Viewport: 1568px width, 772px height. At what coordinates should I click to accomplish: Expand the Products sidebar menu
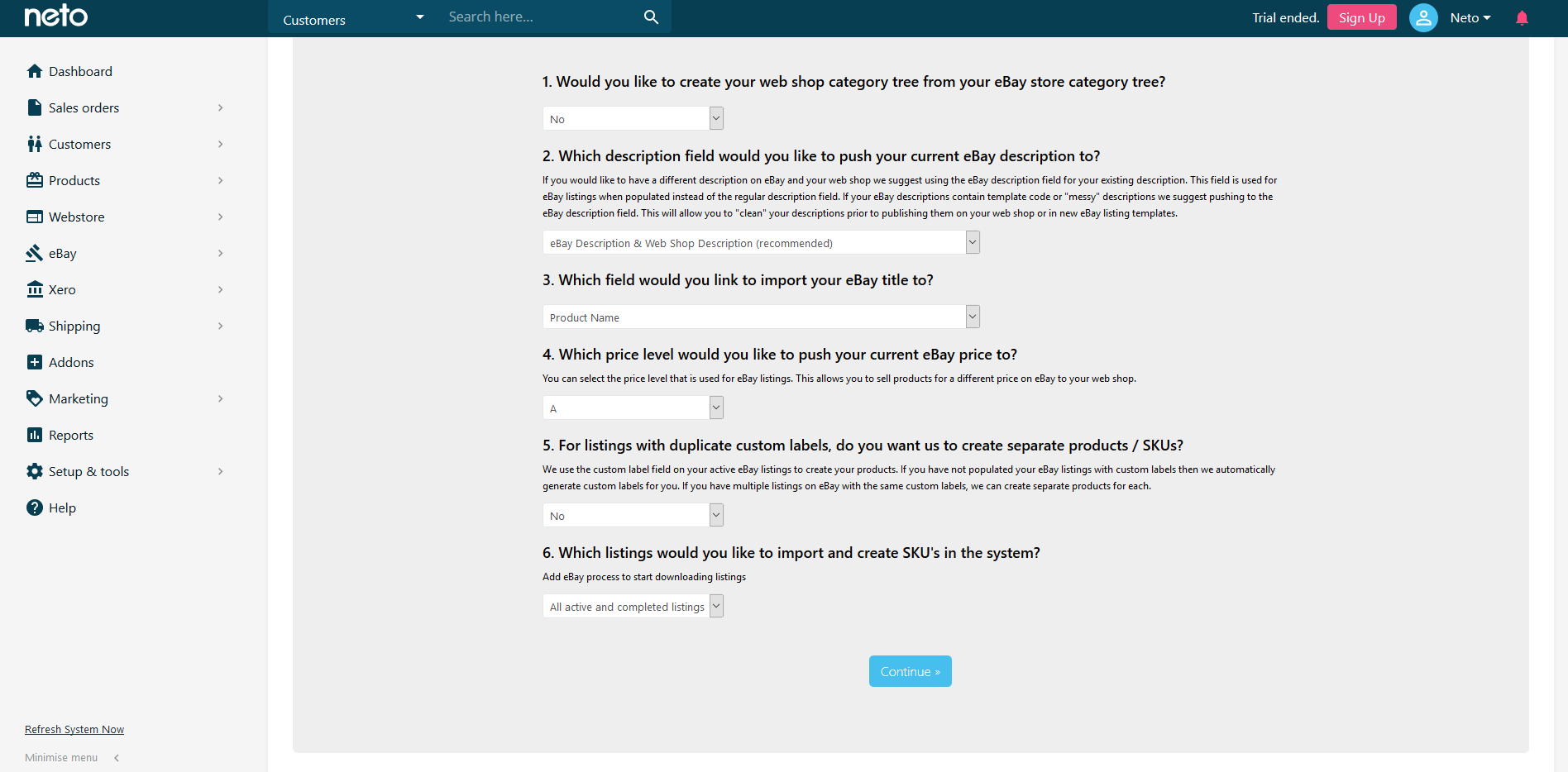click(126, 180)
